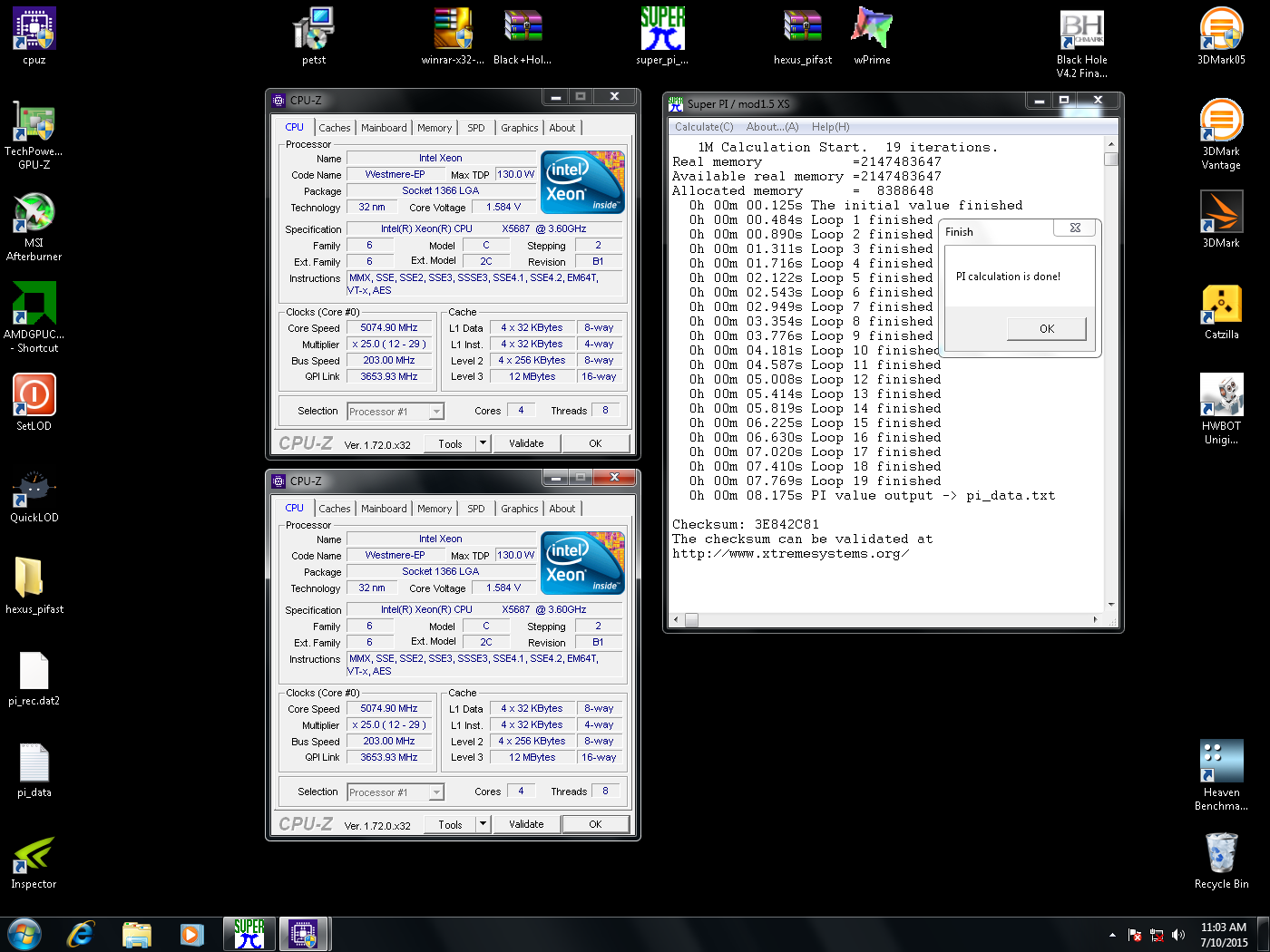Open the Recycle Bin
The image size is (1270, 952).
pyautogui.click(x=1221, y=860)
